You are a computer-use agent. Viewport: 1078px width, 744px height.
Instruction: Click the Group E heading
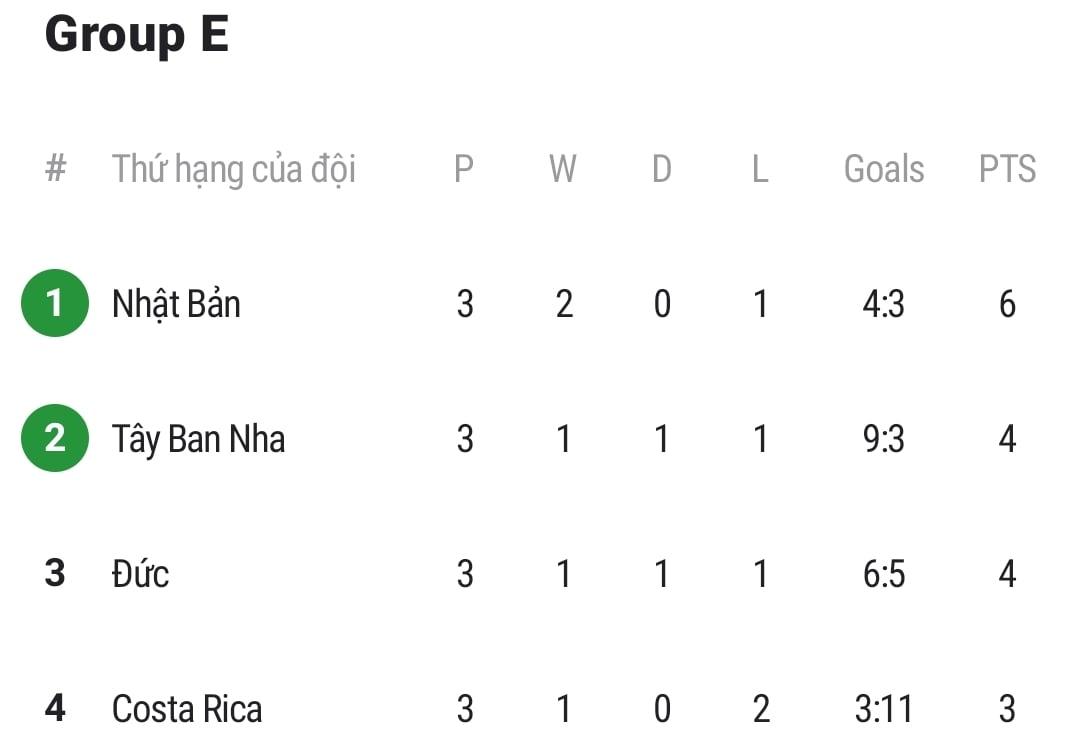tap(137, 34)
